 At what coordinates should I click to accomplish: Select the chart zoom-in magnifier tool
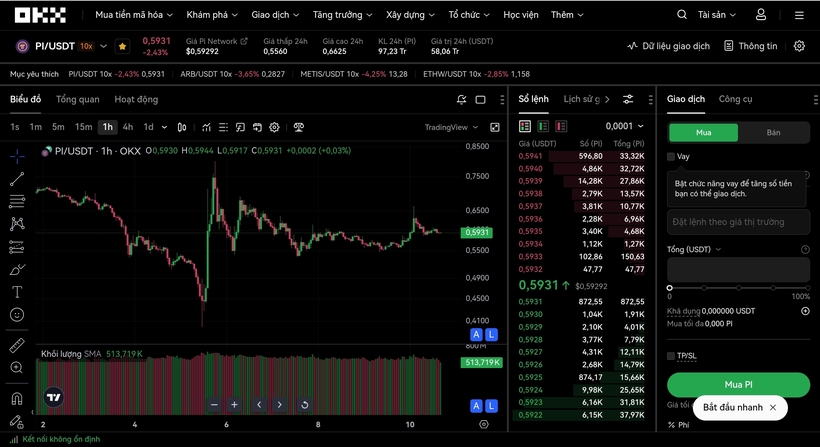click(17, 368)
